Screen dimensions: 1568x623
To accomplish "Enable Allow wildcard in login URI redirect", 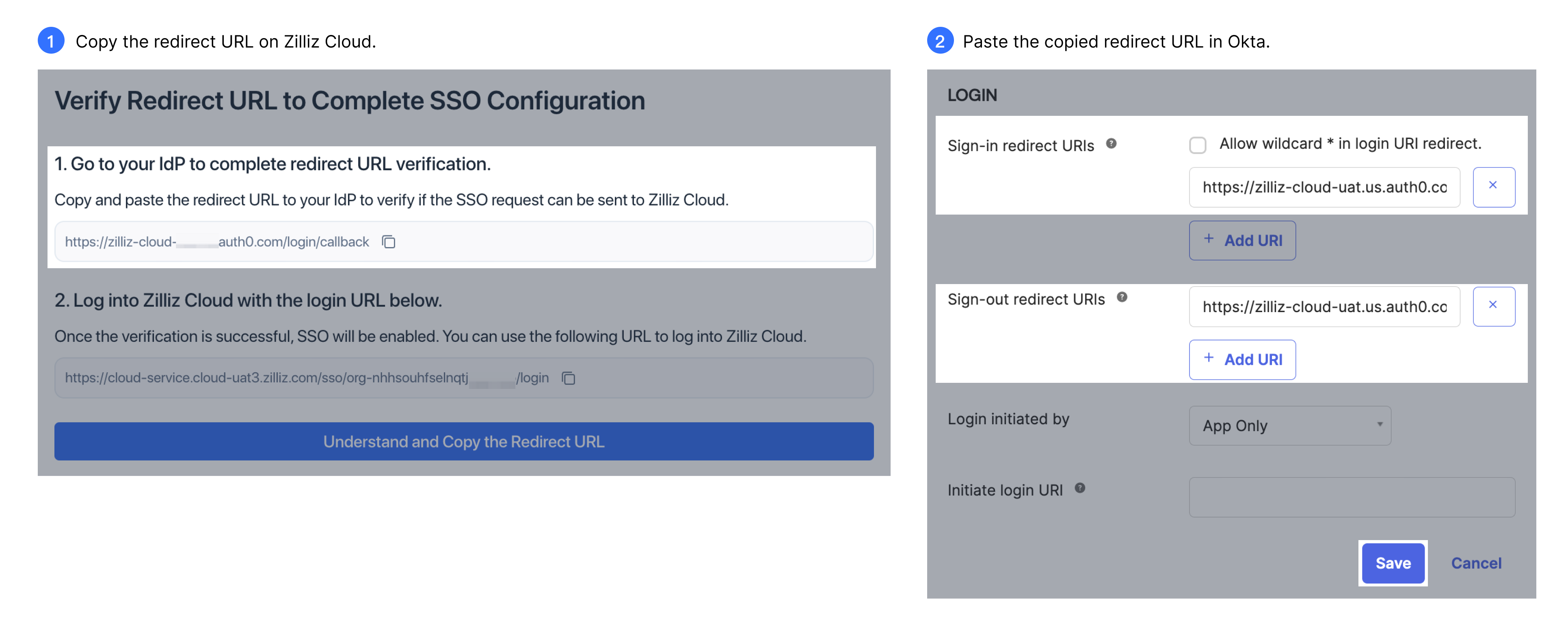I will (1197, 145).
